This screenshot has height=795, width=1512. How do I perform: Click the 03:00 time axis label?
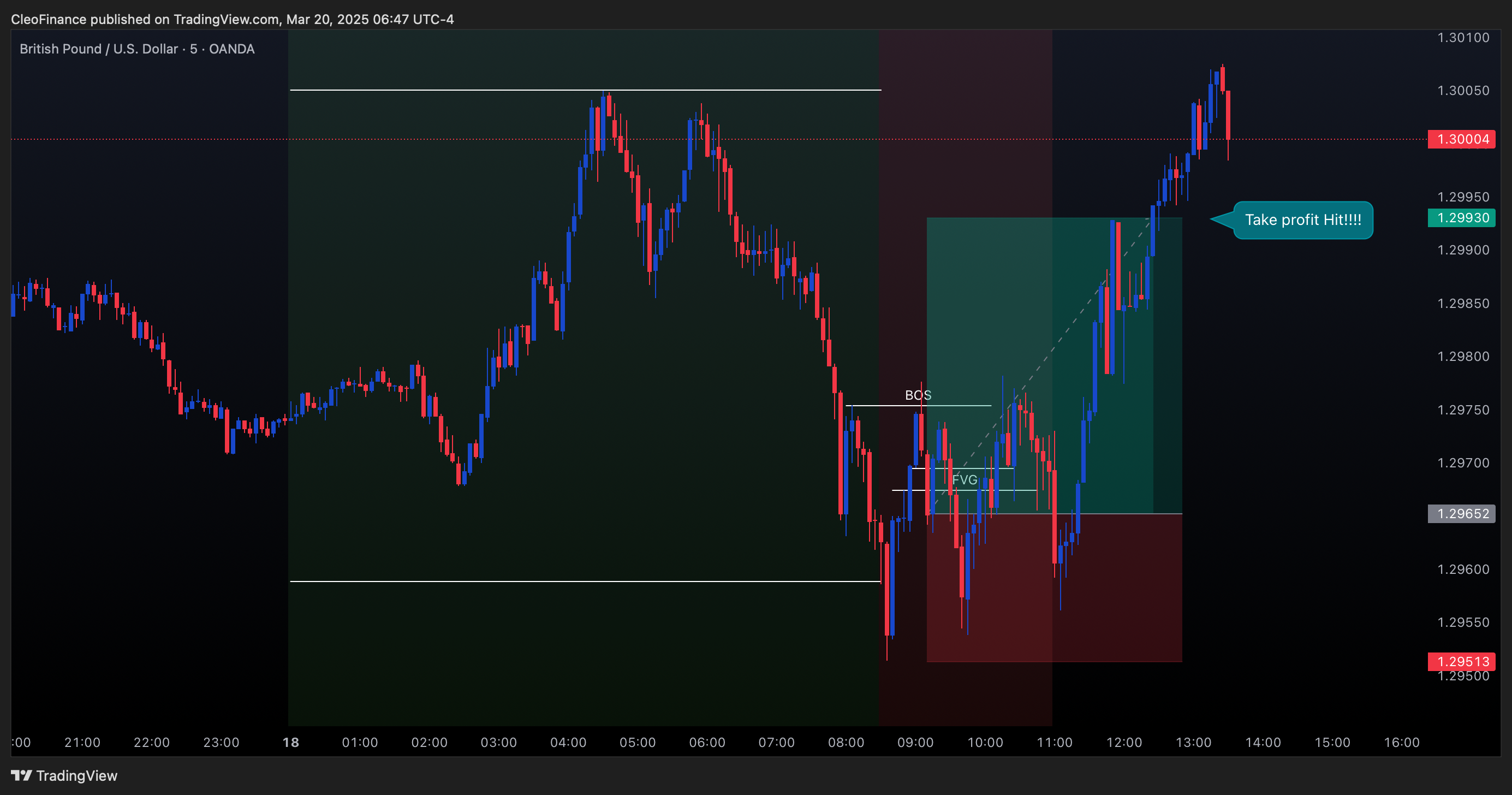point(498,742)
